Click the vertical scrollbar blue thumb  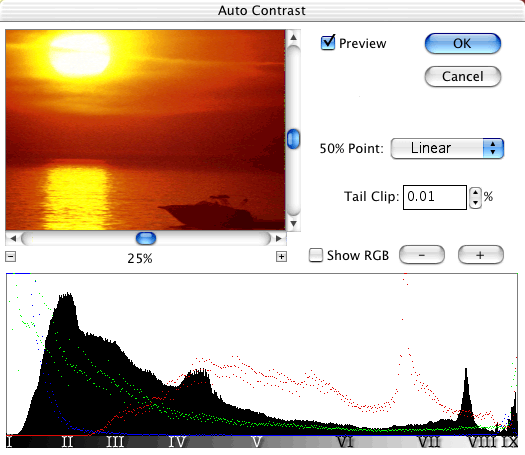pos(293,139)
